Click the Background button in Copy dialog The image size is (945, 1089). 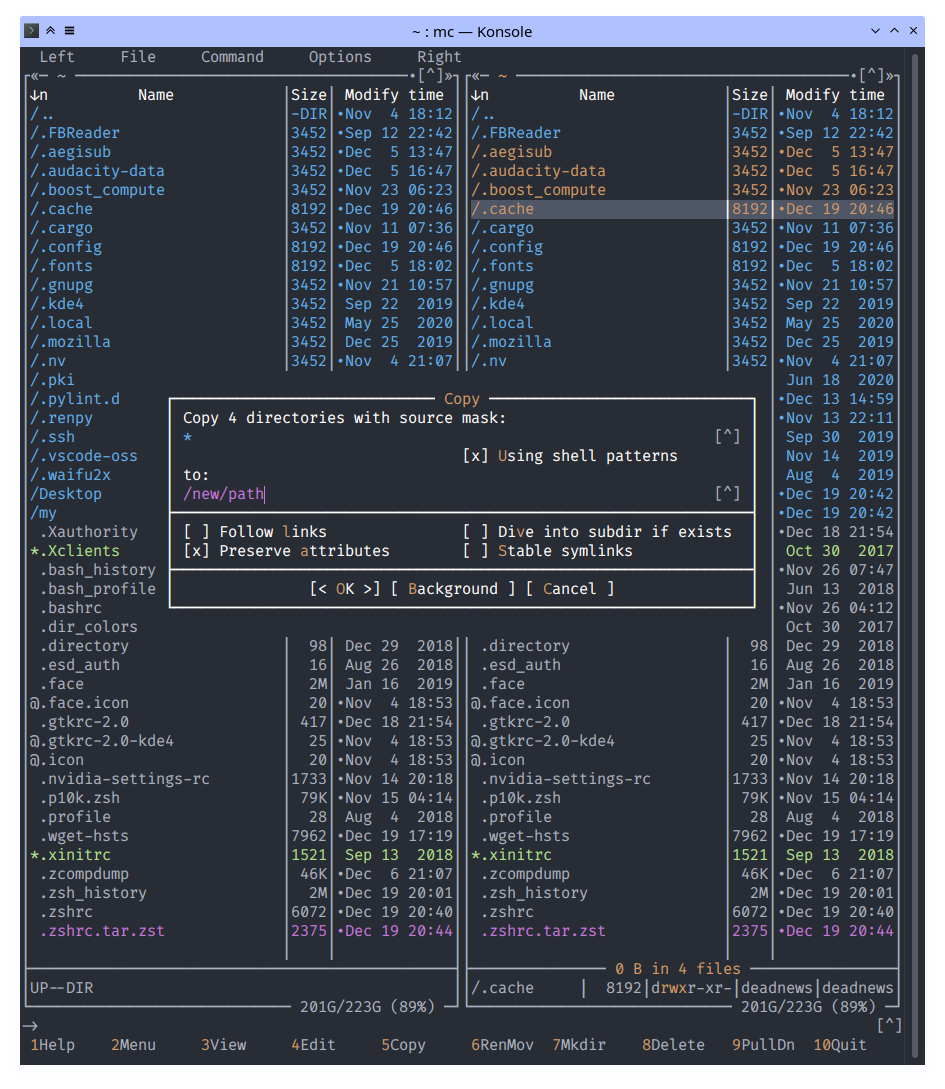tap(453, 589)
